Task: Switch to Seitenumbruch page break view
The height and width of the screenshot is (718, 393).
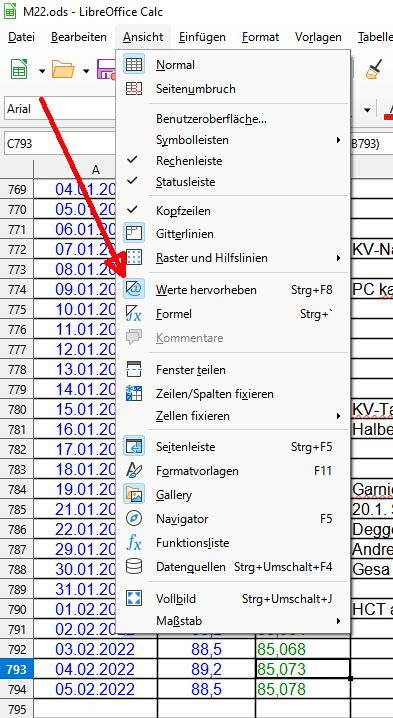Action: [134, 88]
